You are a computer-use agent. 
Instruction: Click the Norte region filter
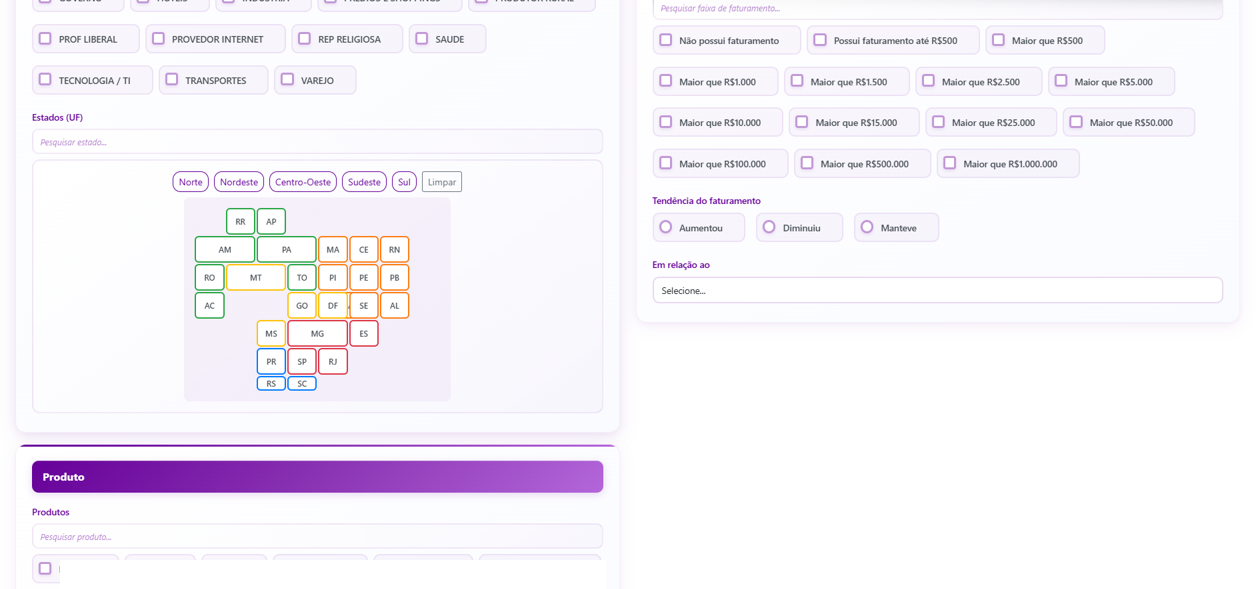[190, 181]
